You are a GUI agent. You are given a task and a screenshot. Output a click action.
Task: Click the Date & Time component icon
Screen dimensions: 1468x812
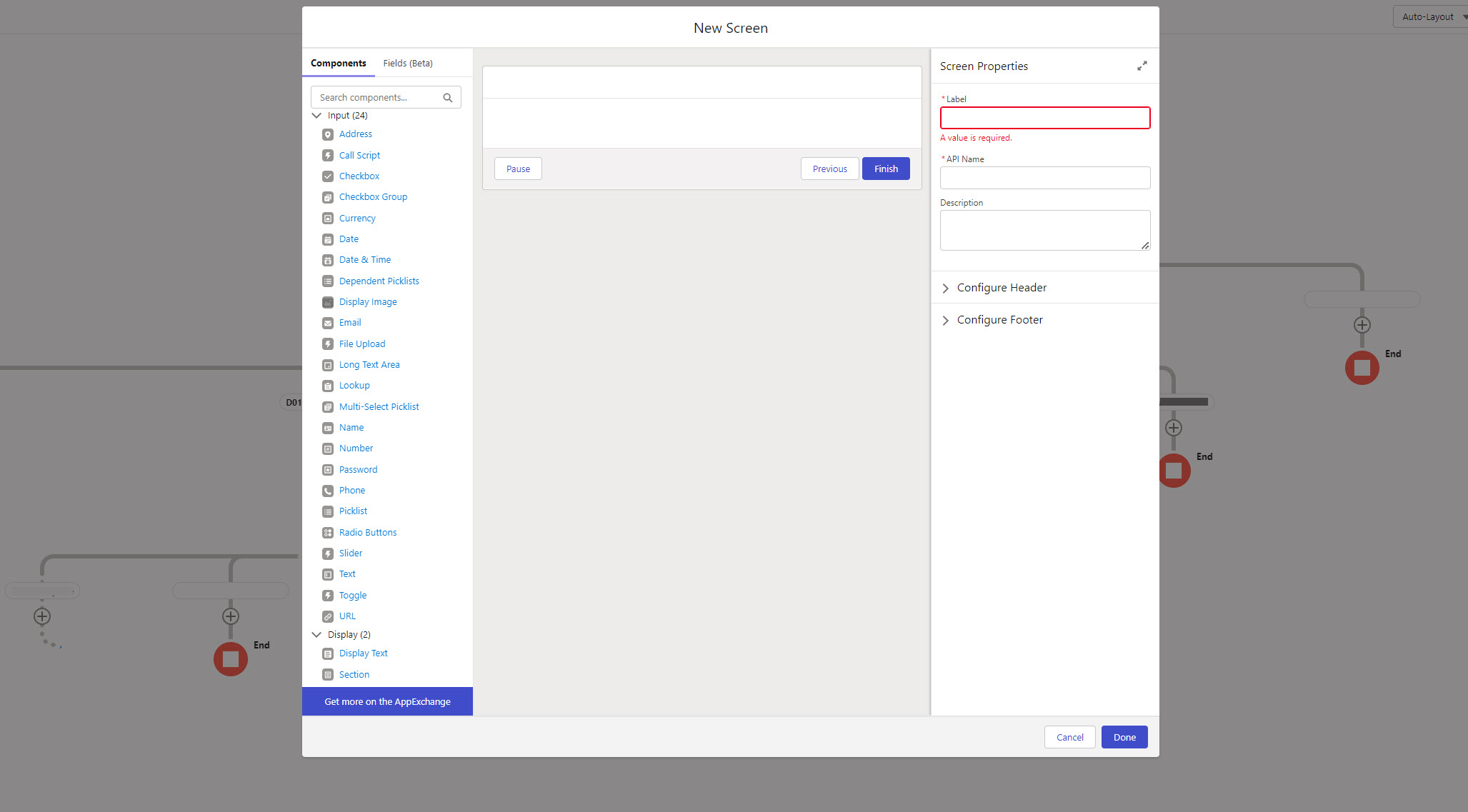click(x=328, y=260)
